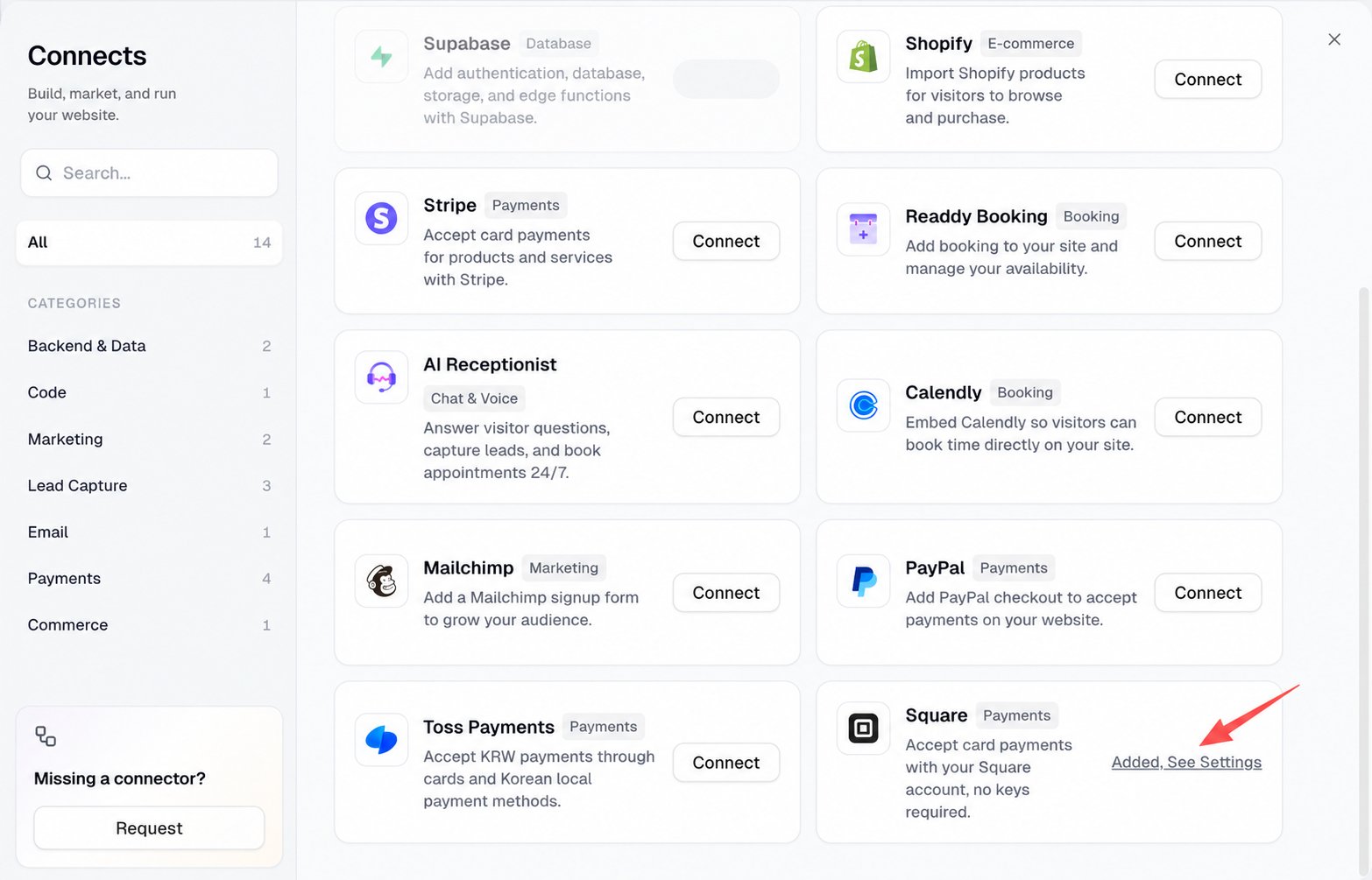Screen dimensions: 1372x880
Task: Click the Supabase card title
Action: [x=467, y=44]
